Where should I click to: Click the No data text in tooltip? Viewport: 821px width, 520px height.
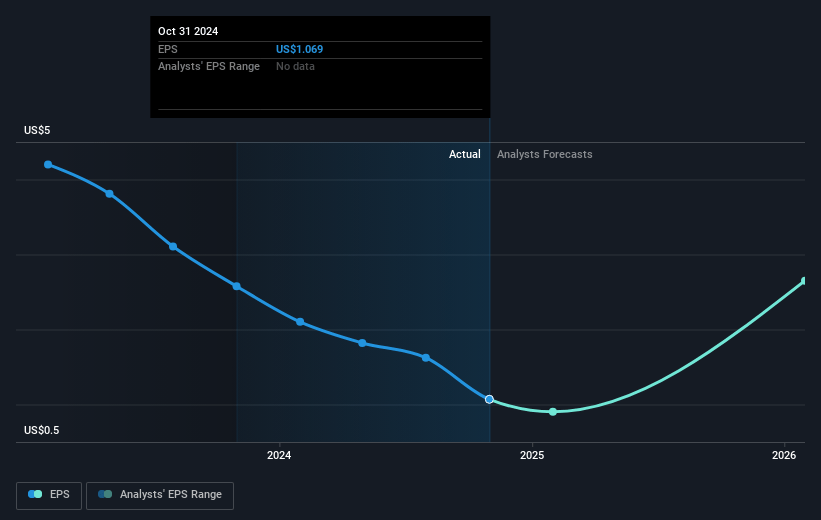click(295, 67)
